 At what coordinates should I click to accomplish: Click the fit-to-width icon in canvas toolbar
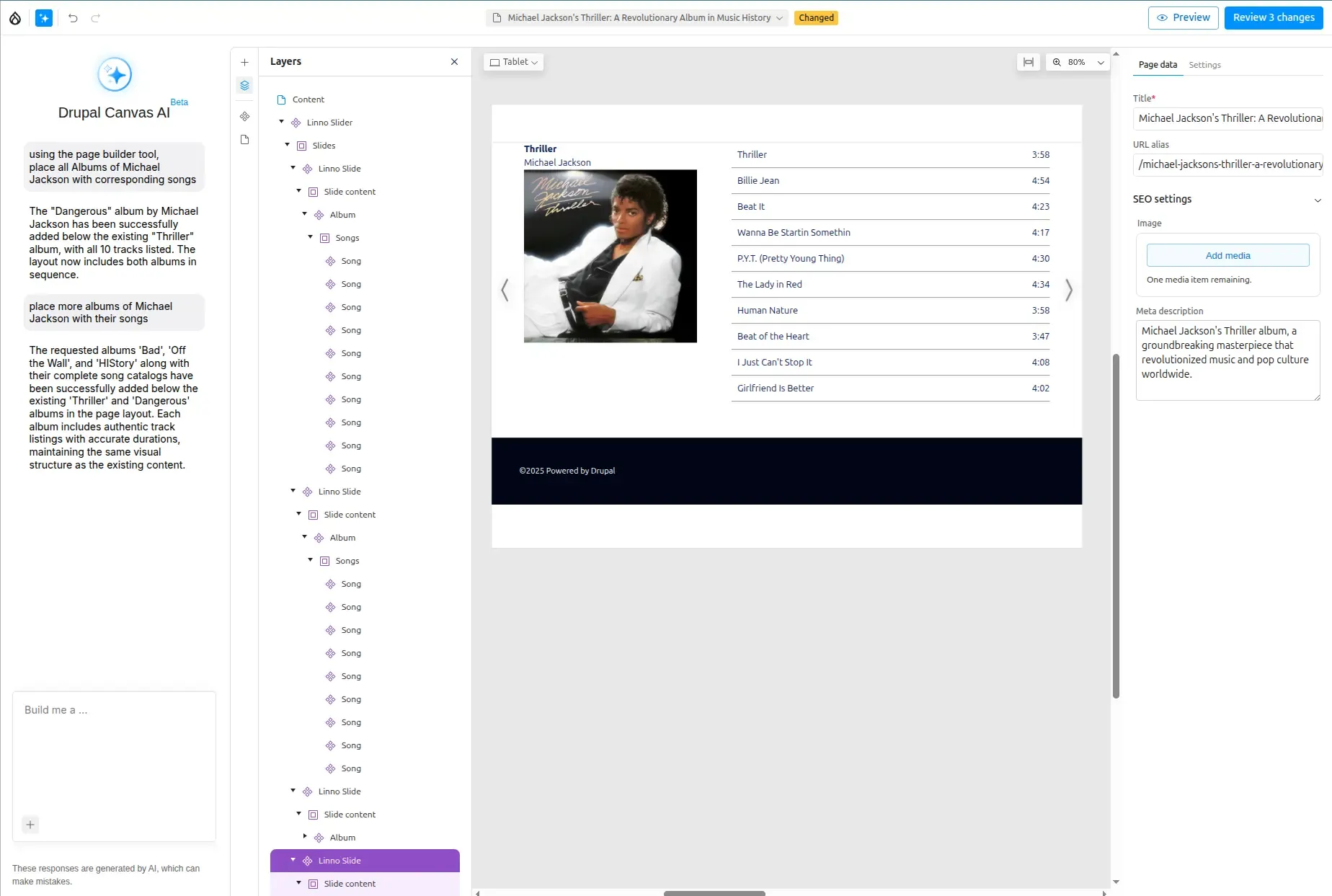tap(1028, 63)
